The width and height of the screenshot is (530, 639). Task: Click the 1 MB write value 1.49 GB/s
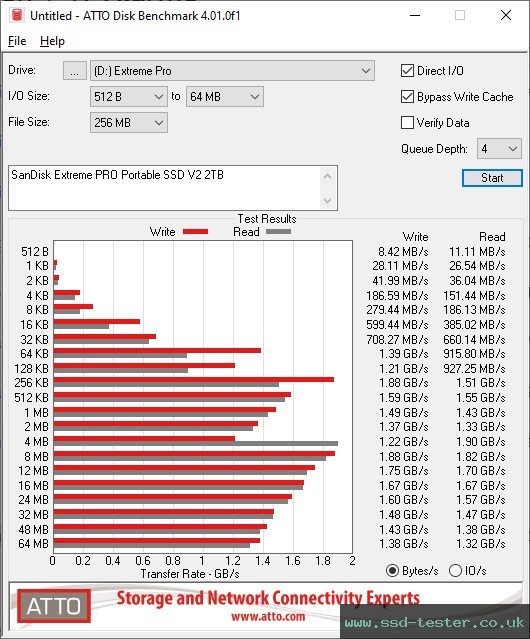(x=403, y=413)
